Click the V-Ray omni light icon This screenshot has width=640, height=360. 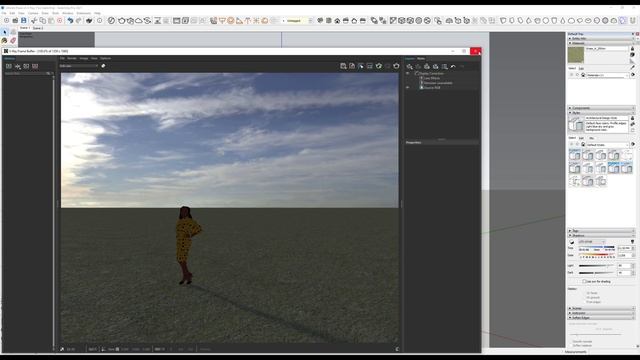click(256, 20)
